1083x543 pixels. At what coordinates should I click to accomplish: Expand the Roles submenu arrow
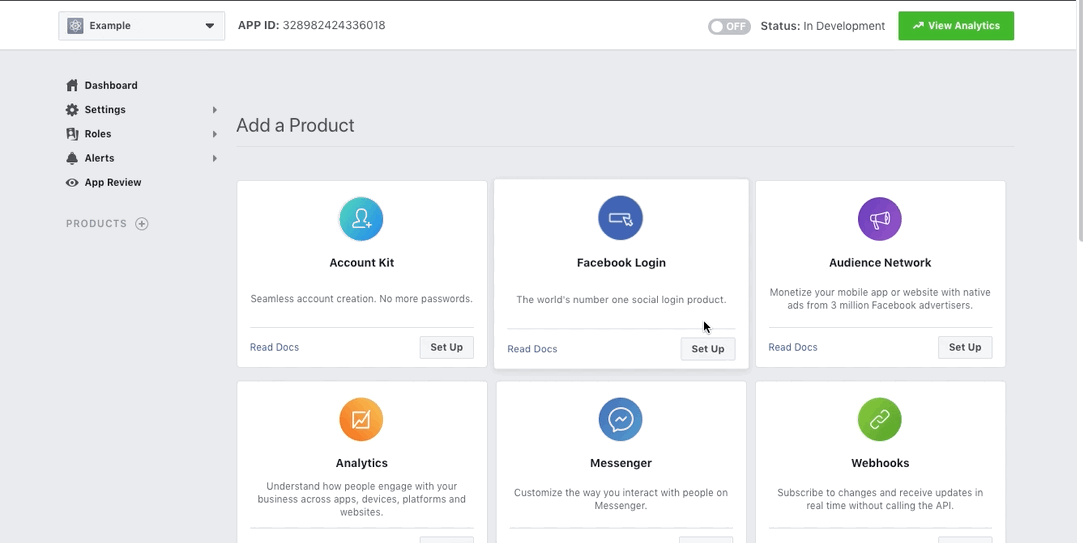(215, 134)
